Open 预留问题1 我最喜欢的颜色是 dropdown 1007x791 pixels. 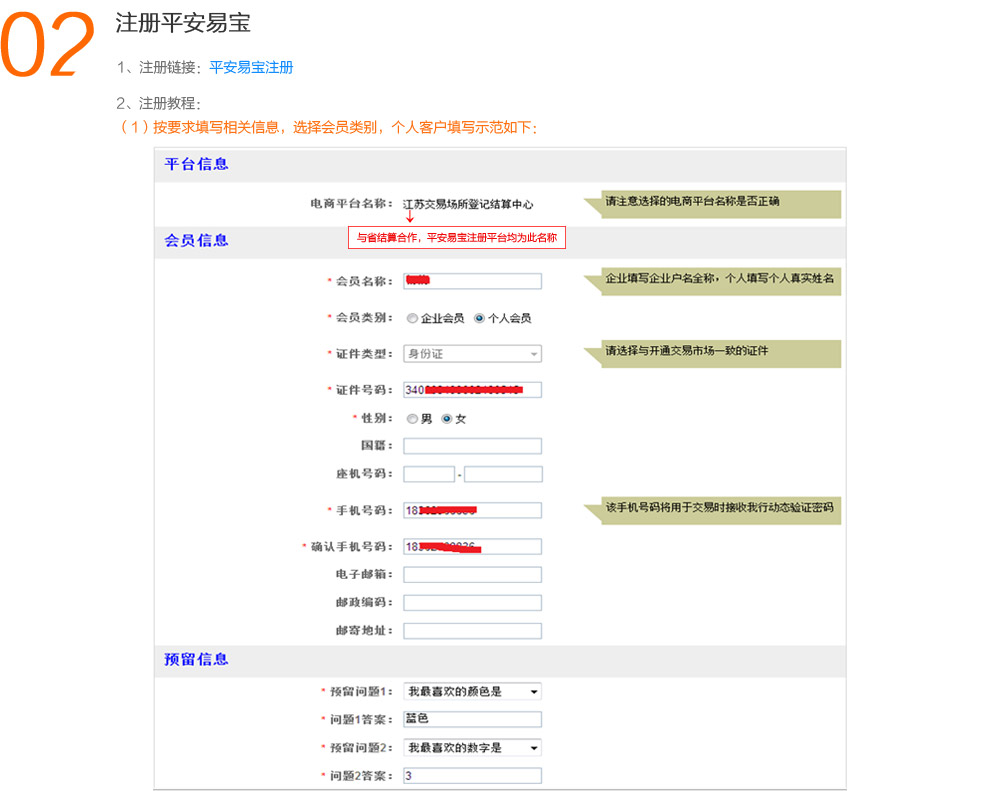(x=472, y=691)
